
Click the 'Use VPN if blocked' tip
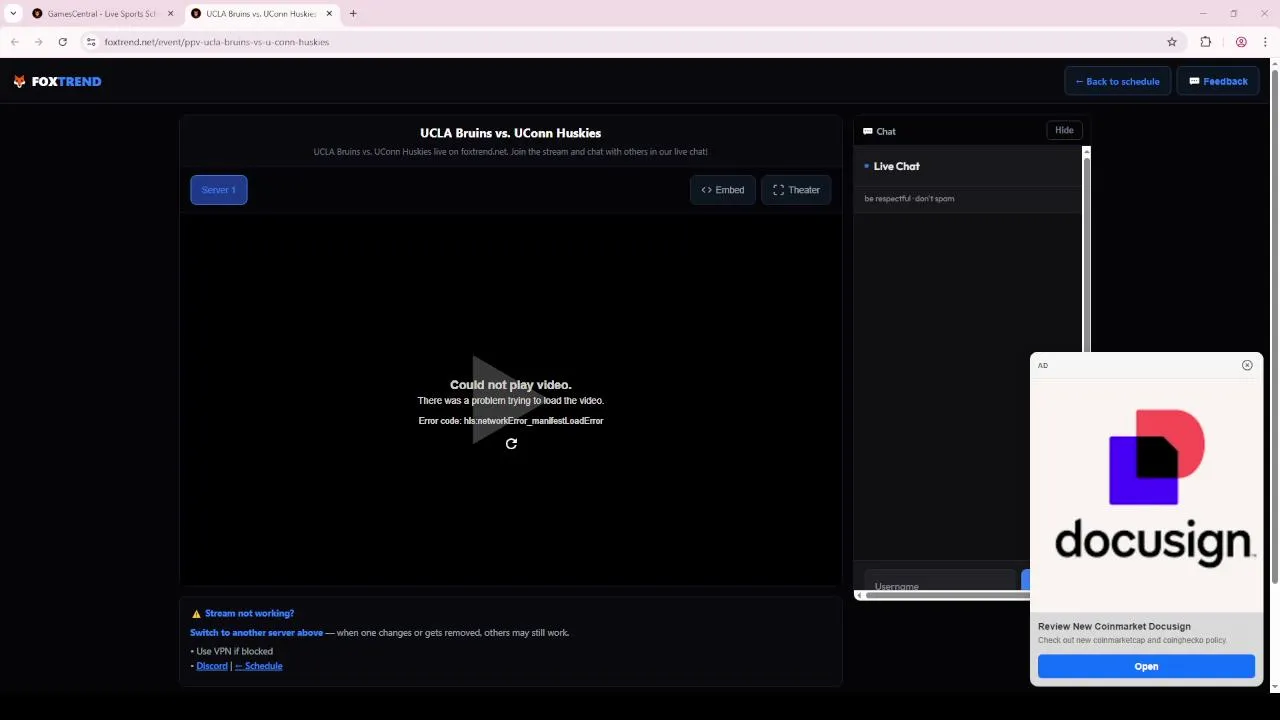234,652
